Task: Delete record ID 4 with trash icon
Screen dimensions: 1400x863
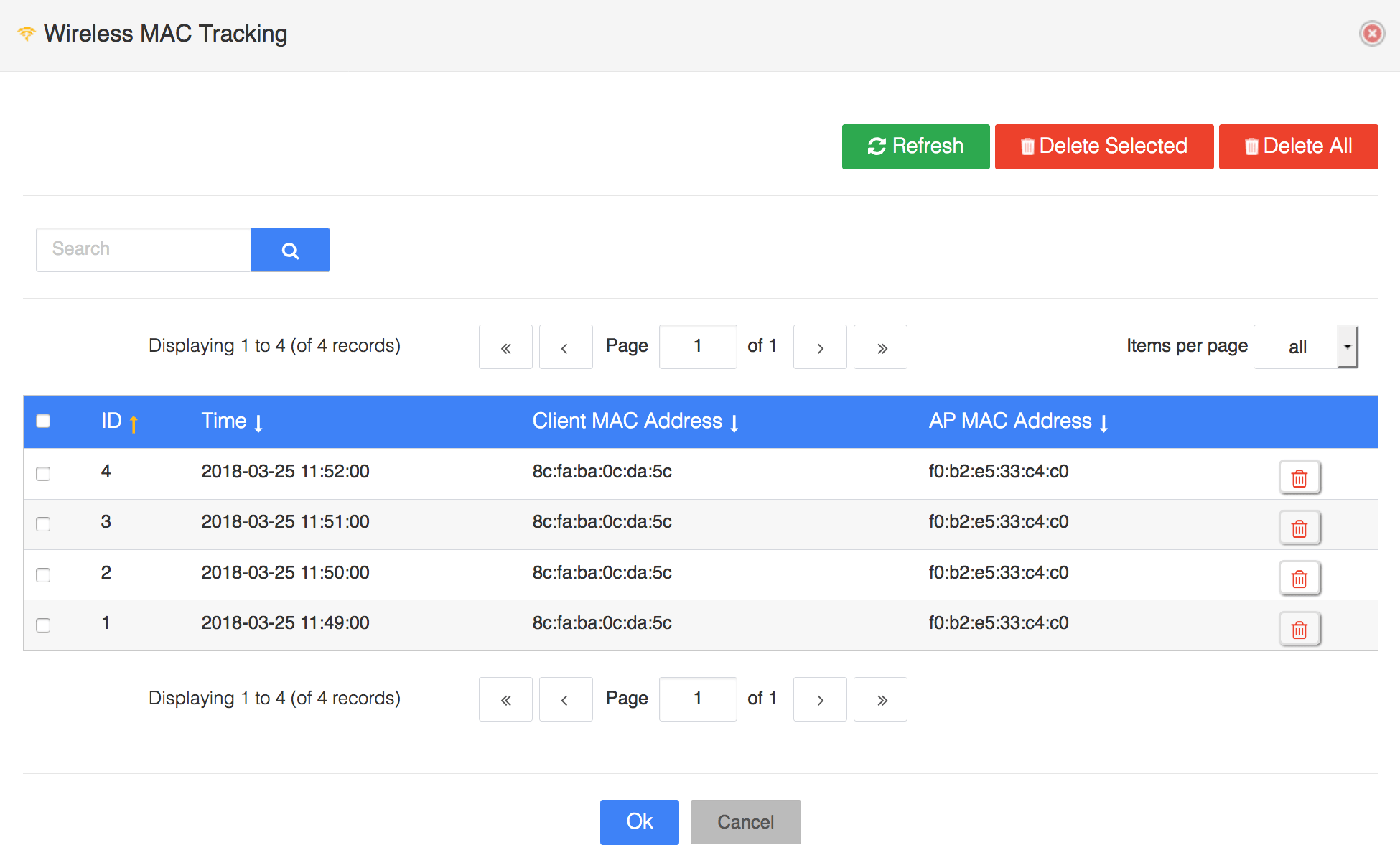Action: [x=1299, y=478]
